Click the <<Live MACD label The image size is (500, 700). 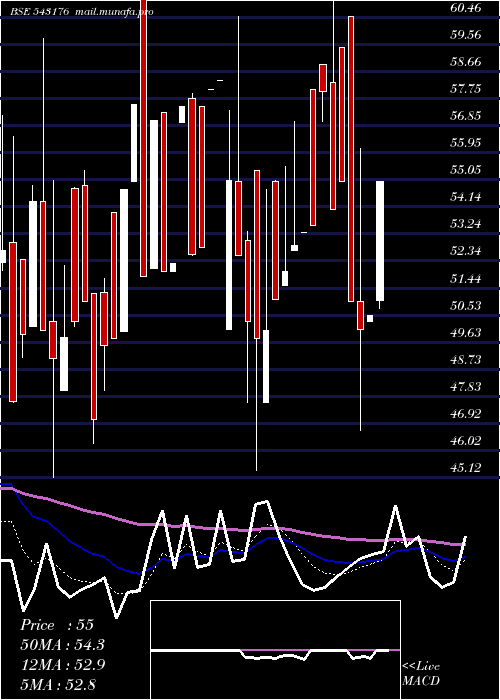pos(421,673)
